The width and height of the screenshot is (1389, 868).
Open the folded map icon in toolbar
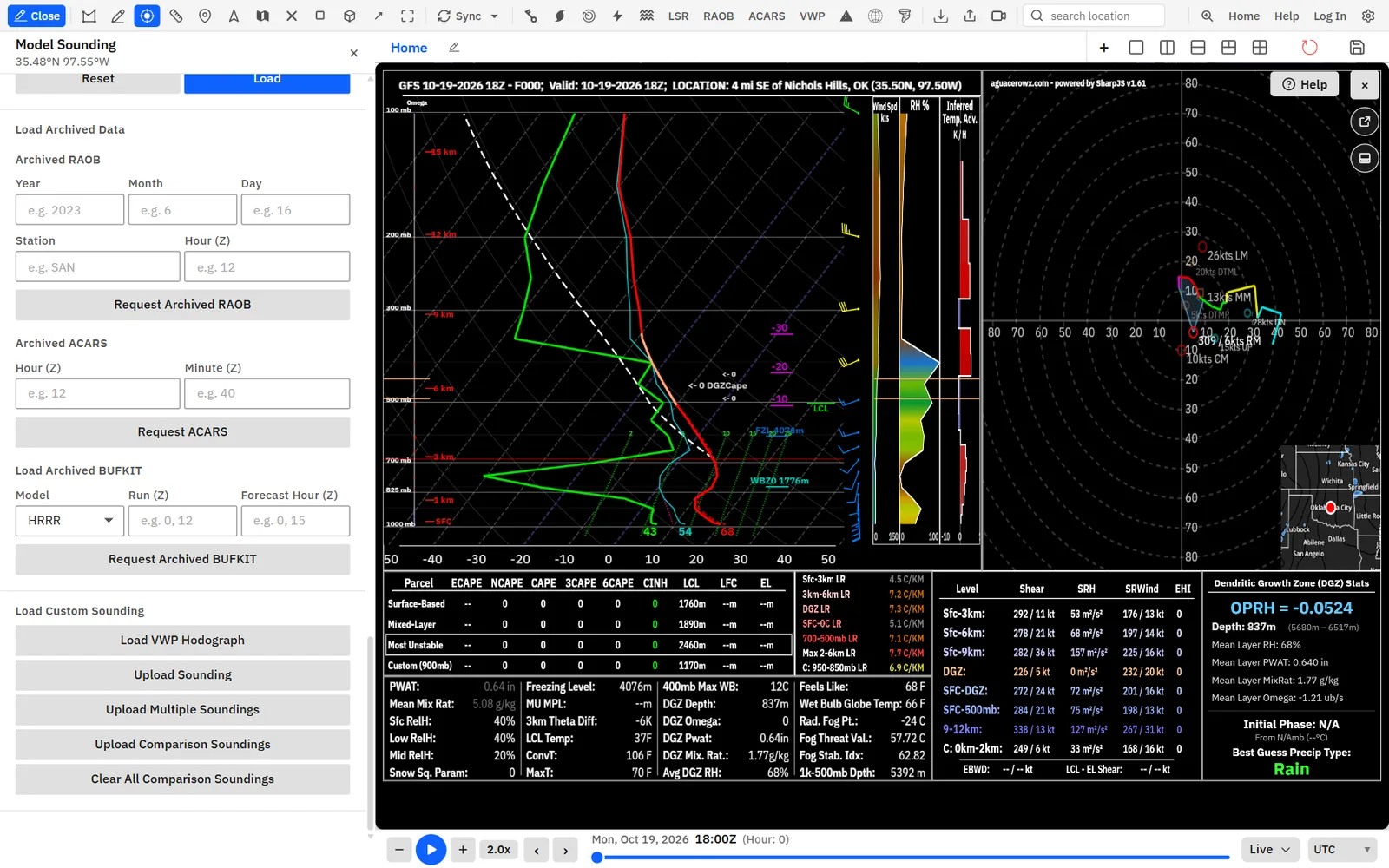pyautogui.click(x=262, y=16)
